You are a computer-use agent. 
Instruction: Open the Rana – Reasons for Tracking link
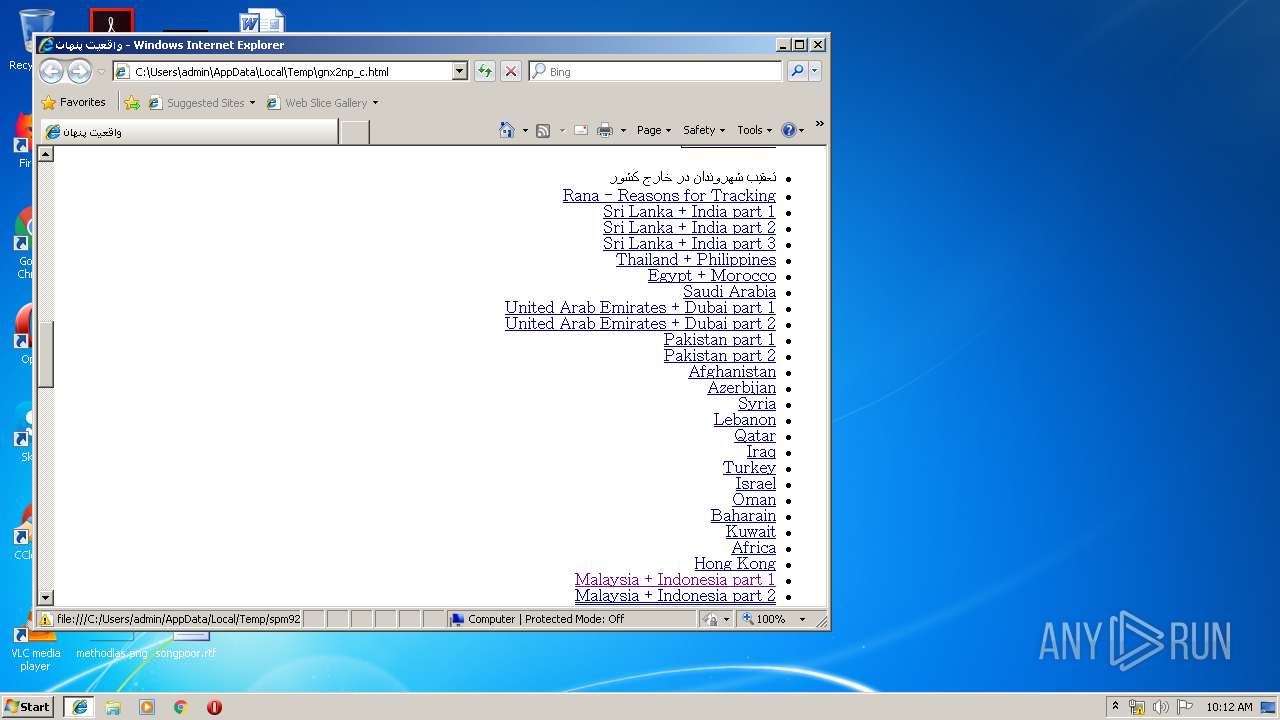pyautogui.click(x=669, y=195)
